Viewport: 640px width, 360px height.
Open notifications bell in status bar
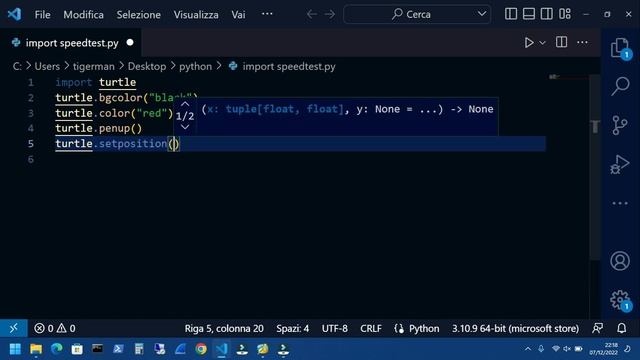[x=622, y=328]
